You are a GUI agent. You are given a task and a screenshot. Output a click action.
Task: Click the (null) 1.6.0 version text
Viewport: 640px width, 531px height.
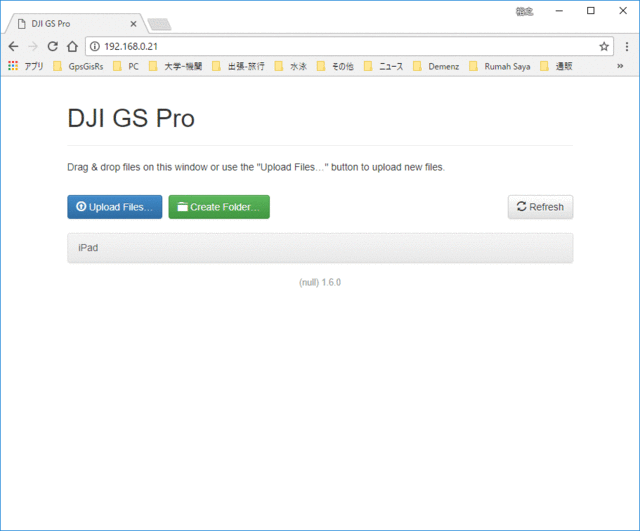click(x=320, y=282)
